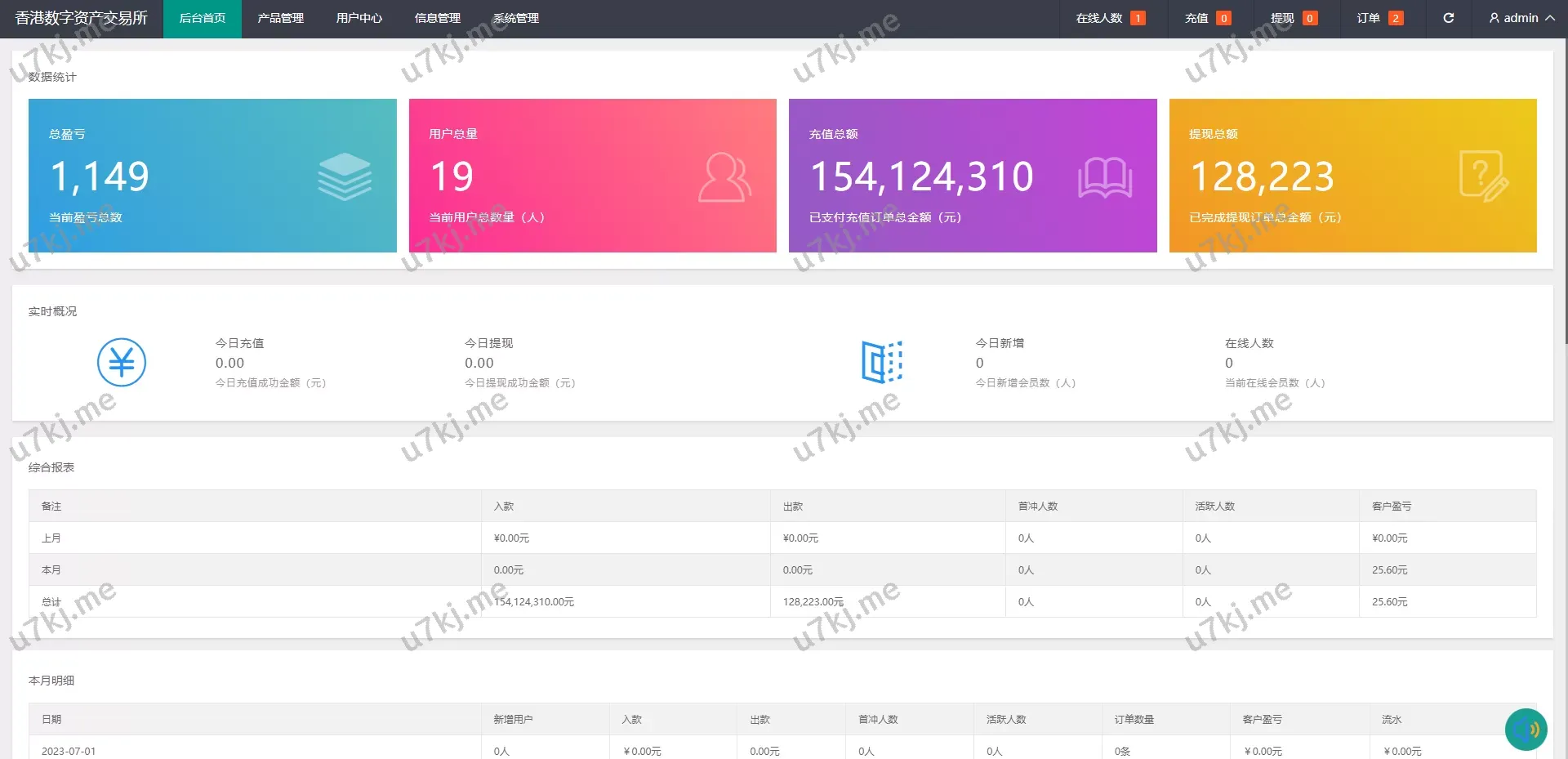Click the green floating round button
This screenshot has width=1568, height=759.
point(1526,729)
